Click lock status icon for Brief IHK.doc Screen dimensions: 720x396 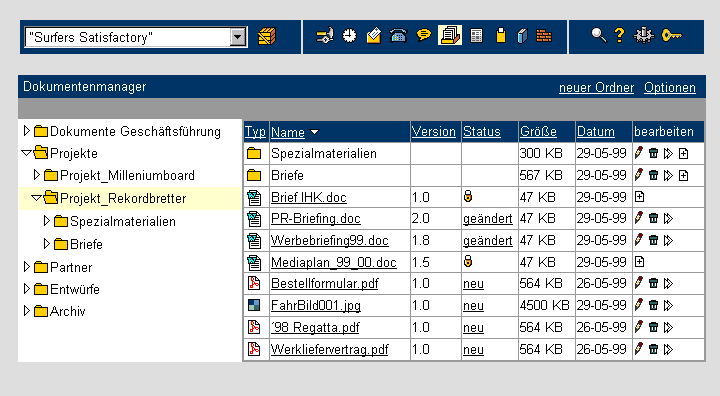[468, 196]
